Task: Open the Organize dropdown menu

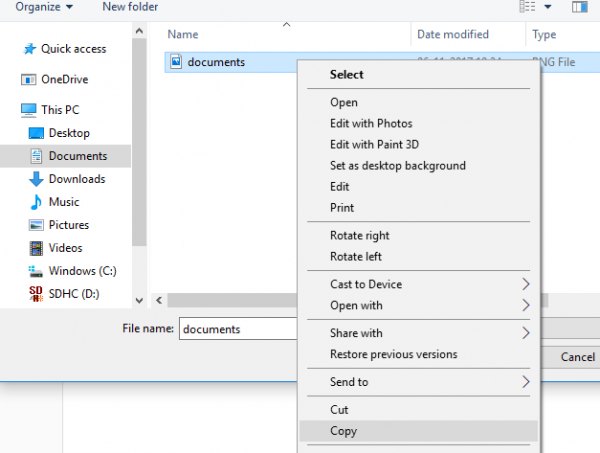Action: (44, 7)
